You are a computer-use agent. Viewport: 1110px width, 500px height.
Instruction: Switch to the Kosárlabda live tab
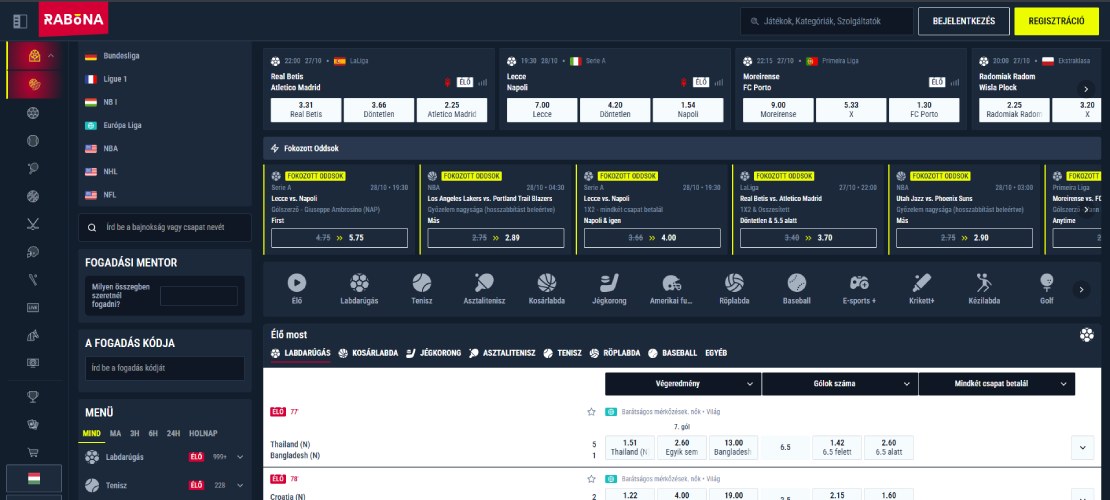(x=368, y=353)
